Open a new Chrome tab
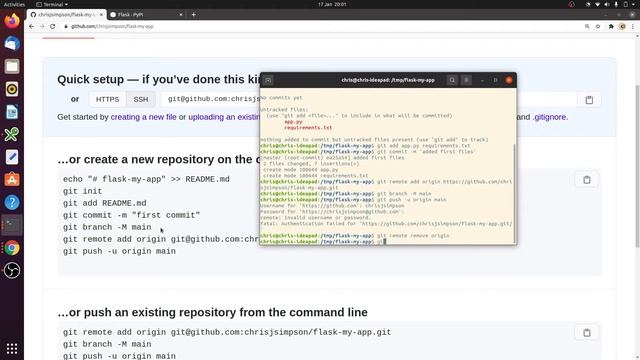The height and width of the screenshot is (360, 640). [x=193, y=15]
